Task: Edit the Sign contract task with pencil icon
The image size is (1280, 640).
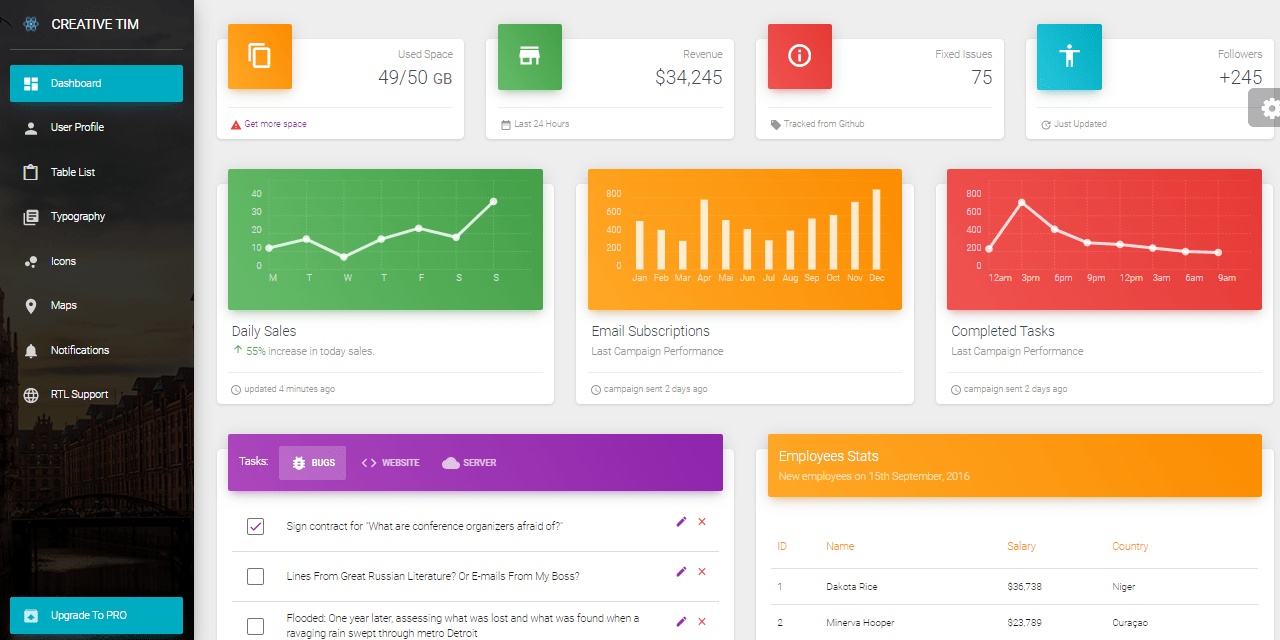Action: tap(681, 521)
